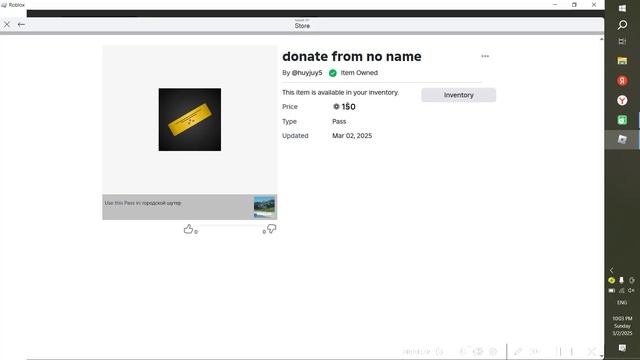Click the Store header title
Screen dimensions: 640x360
point(302,26)
